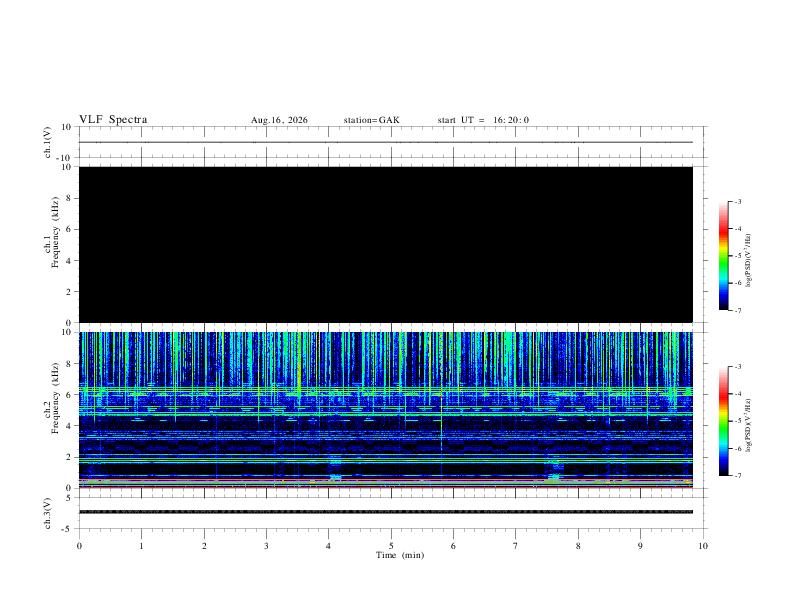Screen dimensions: 792x612
Task: Click the "VLF Spectra" title text
Action: [x=113, y=120]
